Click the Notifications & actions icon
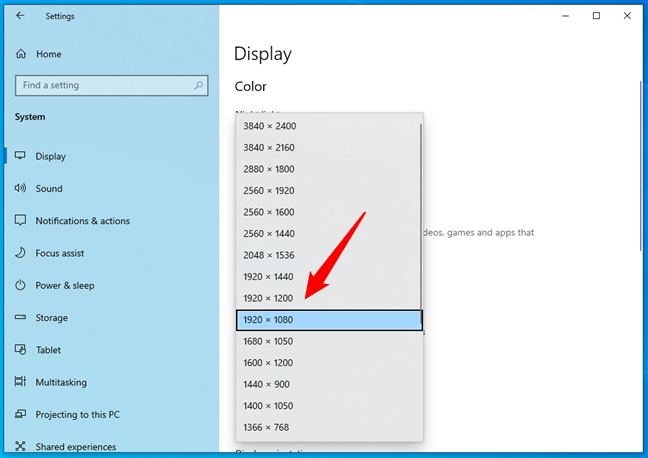The height and width of the screenshot is (458, 648). [20, 220]
